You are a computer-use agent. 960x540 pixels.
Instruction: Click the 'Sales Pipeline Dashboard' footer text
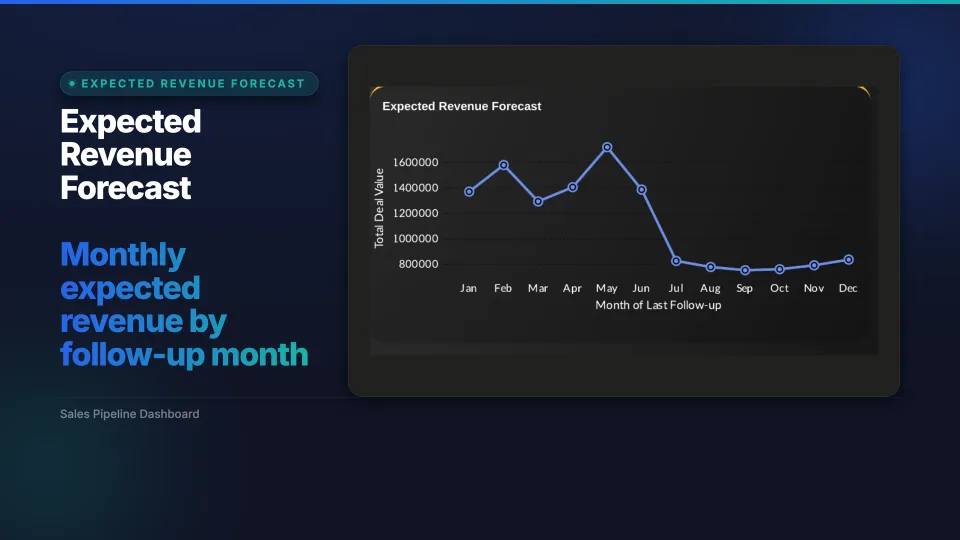point(130,414)
